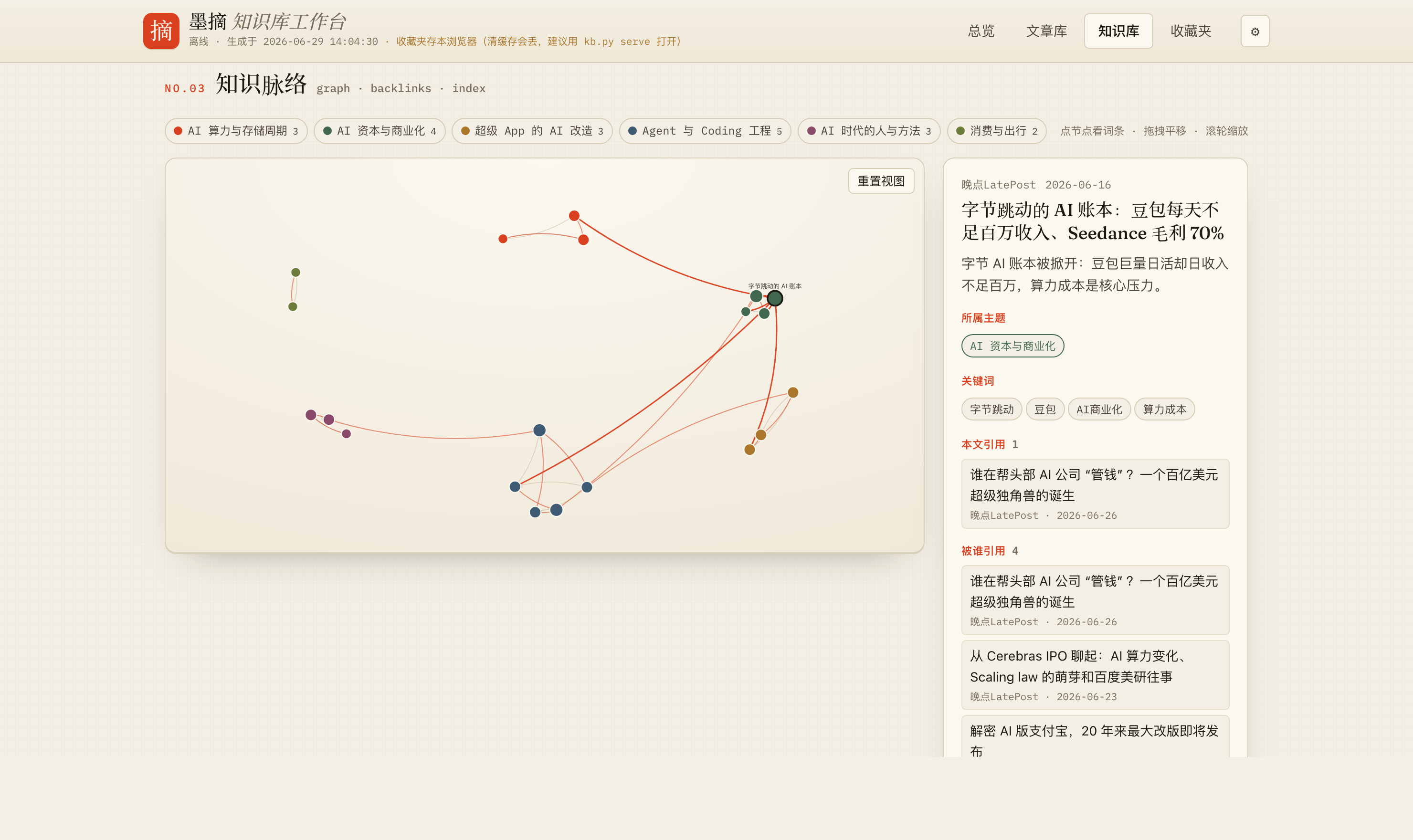Click the 关键词 section label

click(x=977, y=381)
